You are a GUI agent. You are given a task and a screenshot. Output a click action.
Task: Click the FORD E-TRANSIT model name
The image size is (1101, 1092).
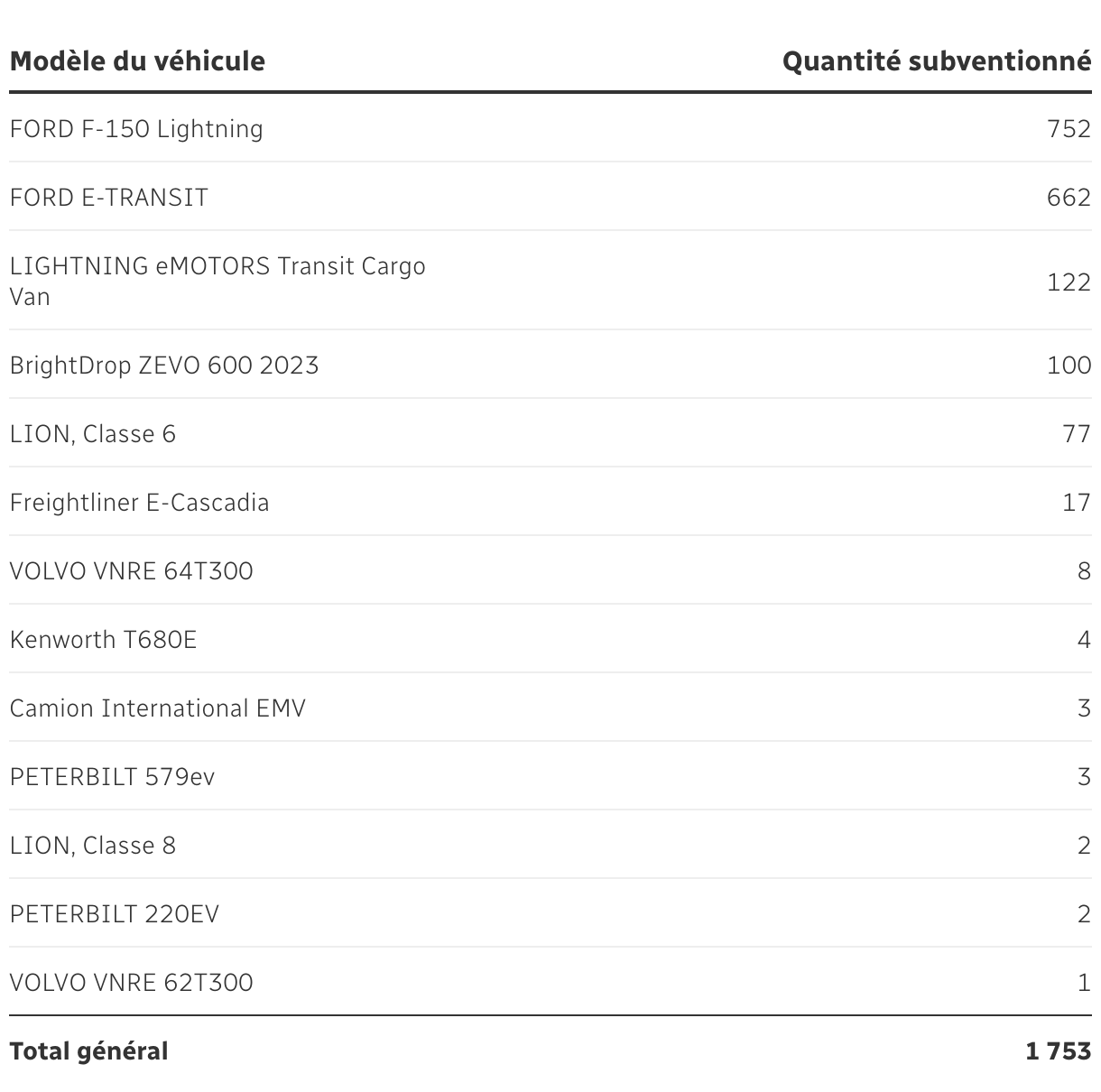click(109, 198)
